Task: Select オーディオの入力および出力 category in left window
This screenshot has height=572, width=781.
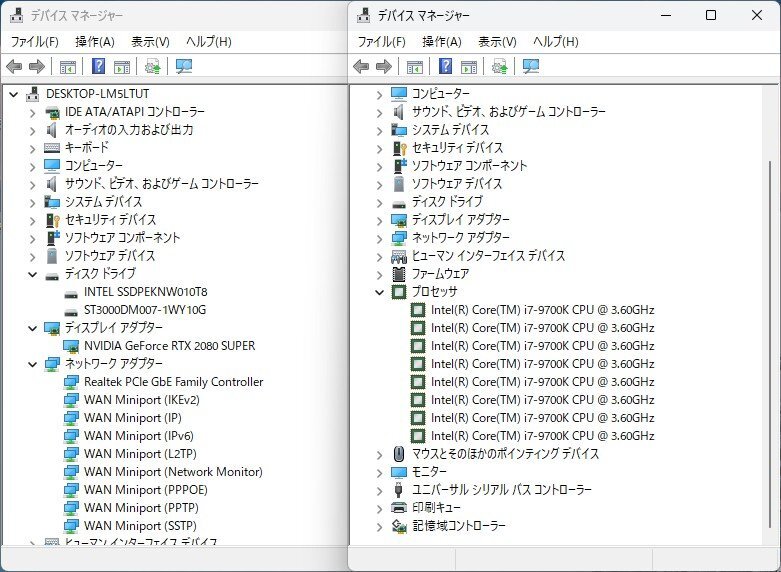Action: tap(129, 130)
